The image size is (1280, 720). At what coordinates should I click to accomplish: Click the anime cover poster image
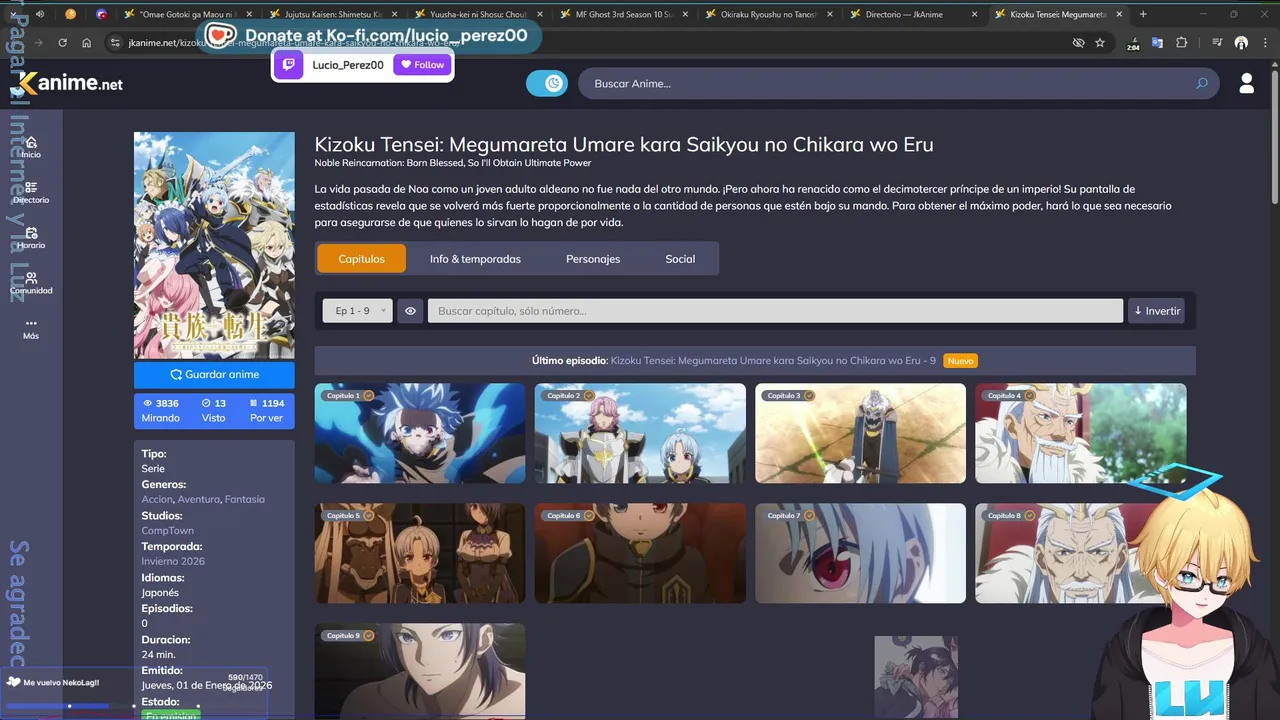pos(214,246)
